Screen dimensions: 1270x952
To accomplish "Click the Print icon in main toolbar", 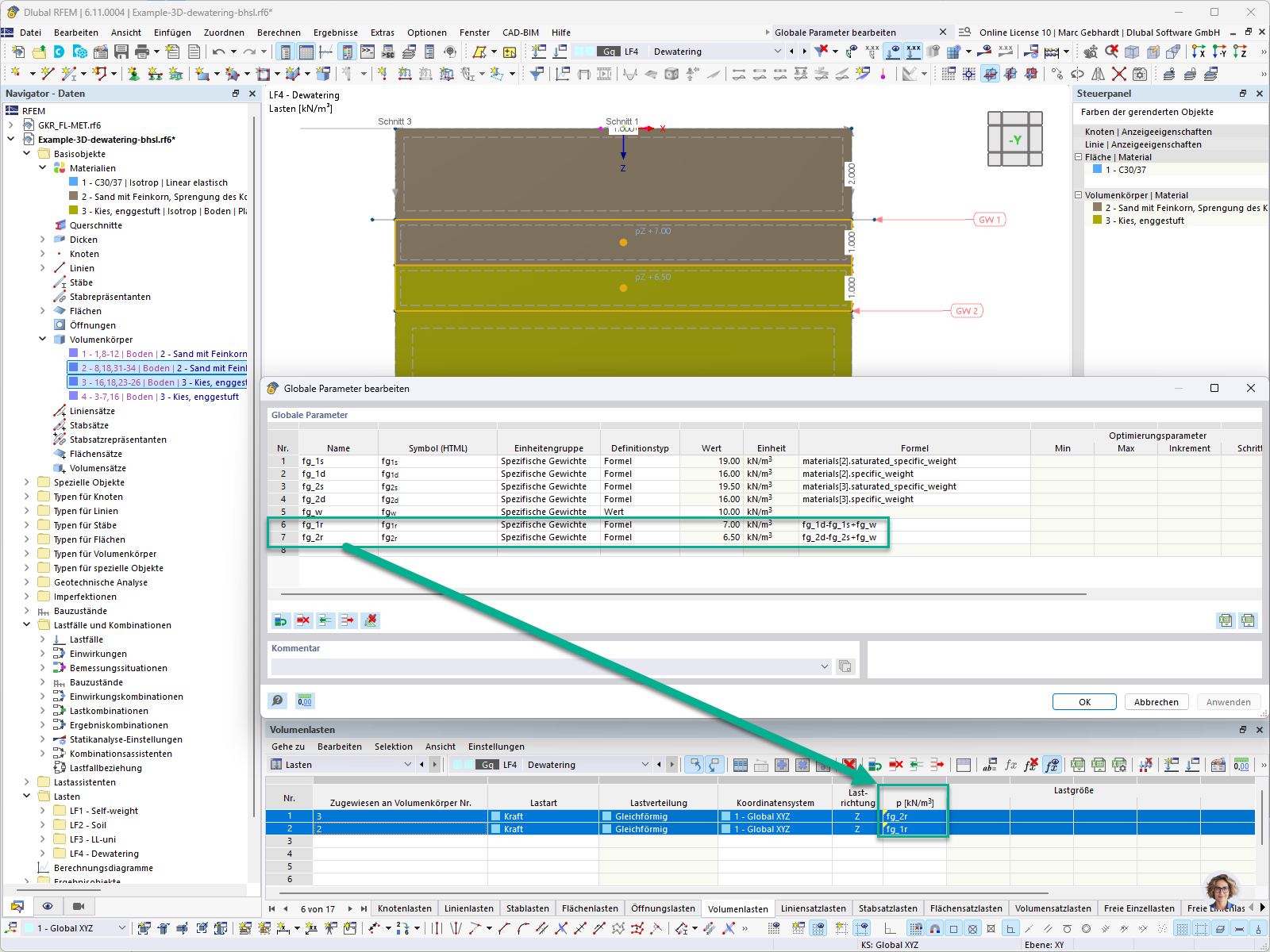I will point(142,52).
